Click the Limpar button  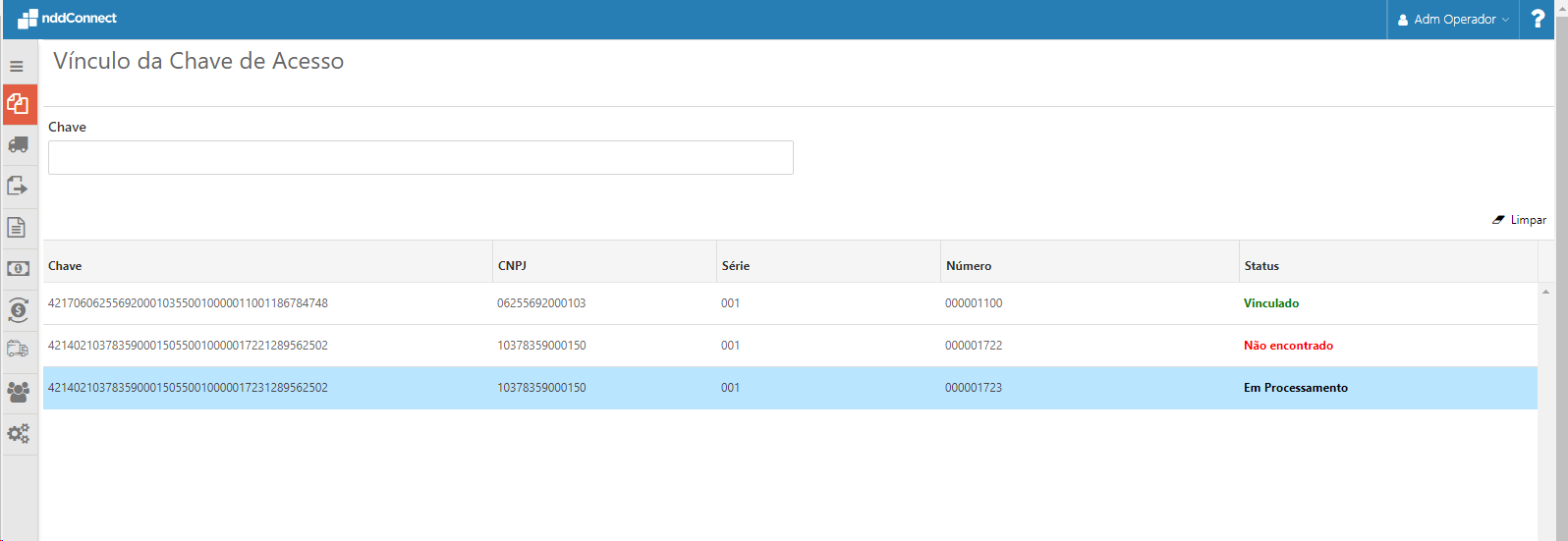click(1519, 220)
